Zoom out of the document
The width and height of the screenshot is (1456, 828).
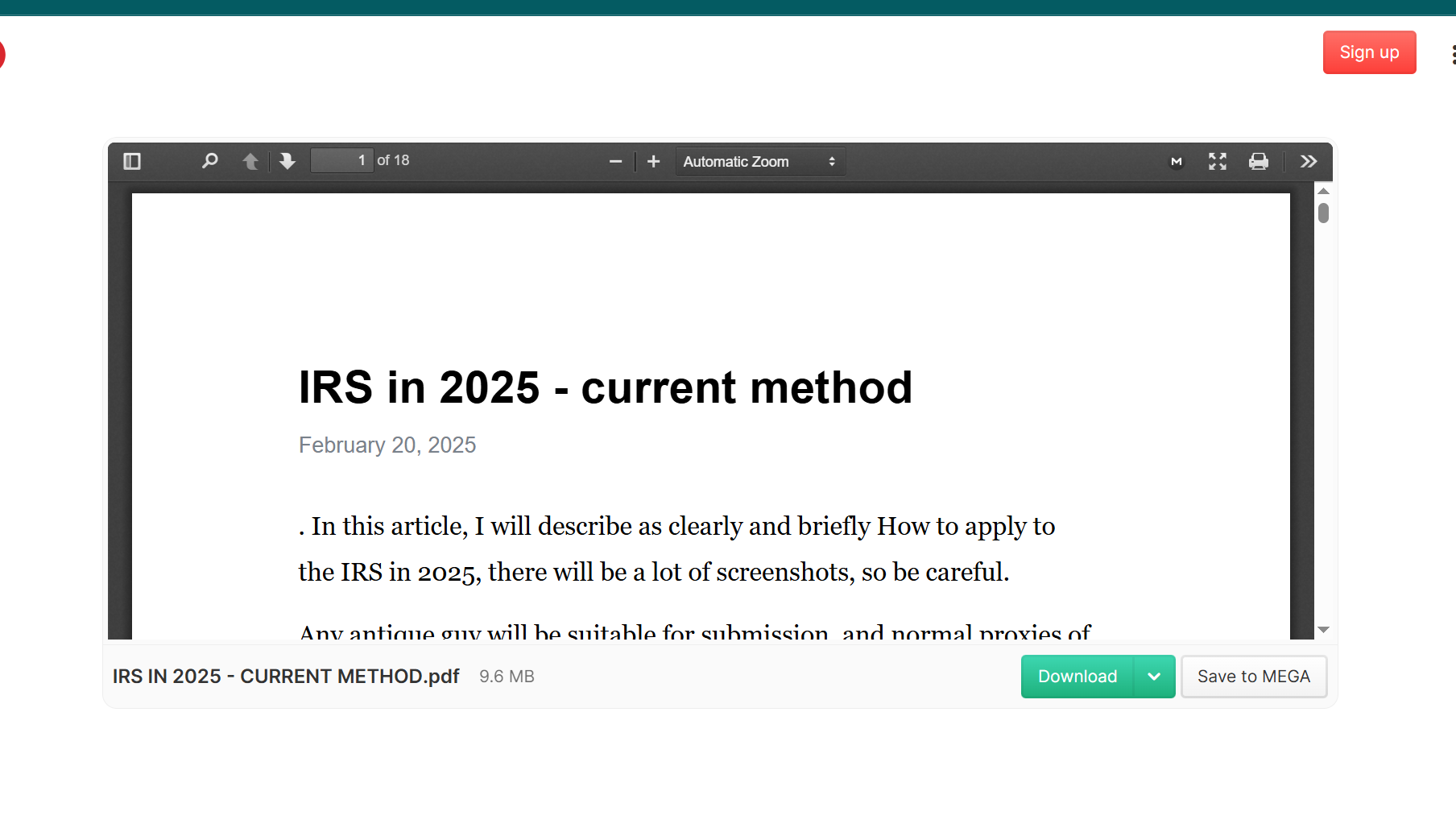tap(615, 161)
